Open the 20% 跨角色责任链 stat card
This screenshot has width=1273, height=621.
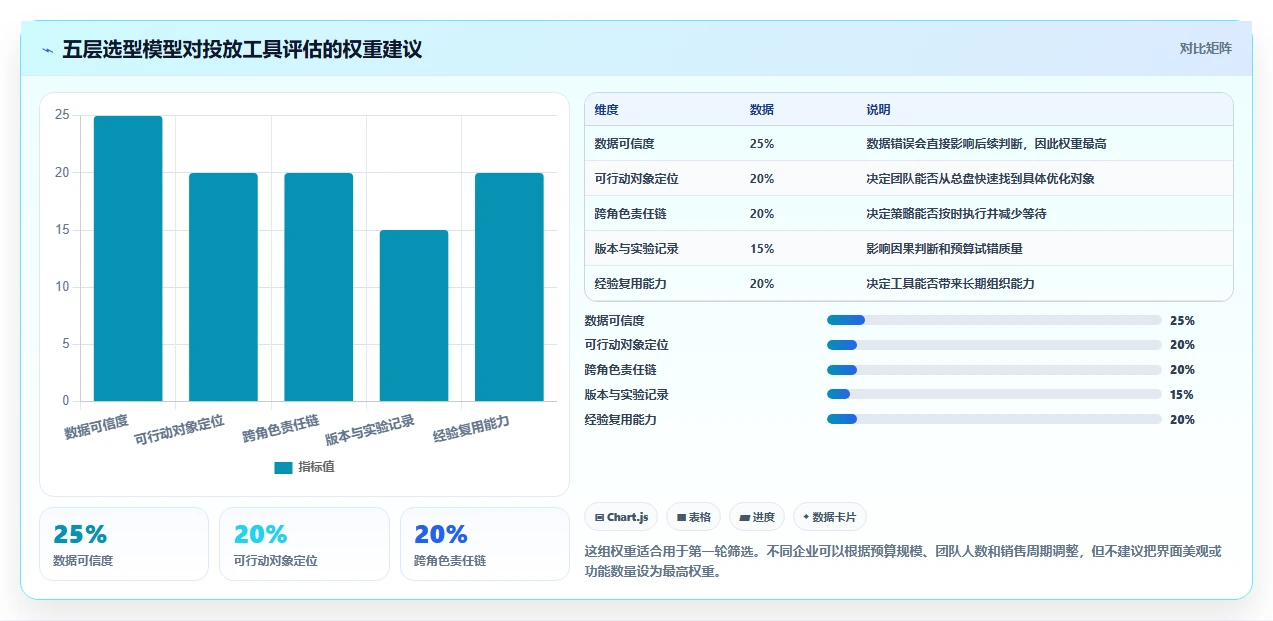(x=485, y=544)
